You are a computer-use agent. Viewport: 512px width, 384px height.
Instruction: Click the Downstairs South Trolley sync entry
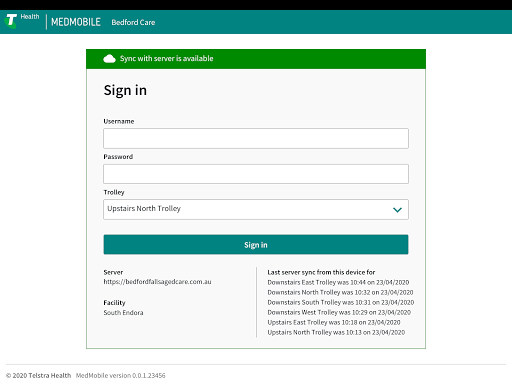click(341, 302)
